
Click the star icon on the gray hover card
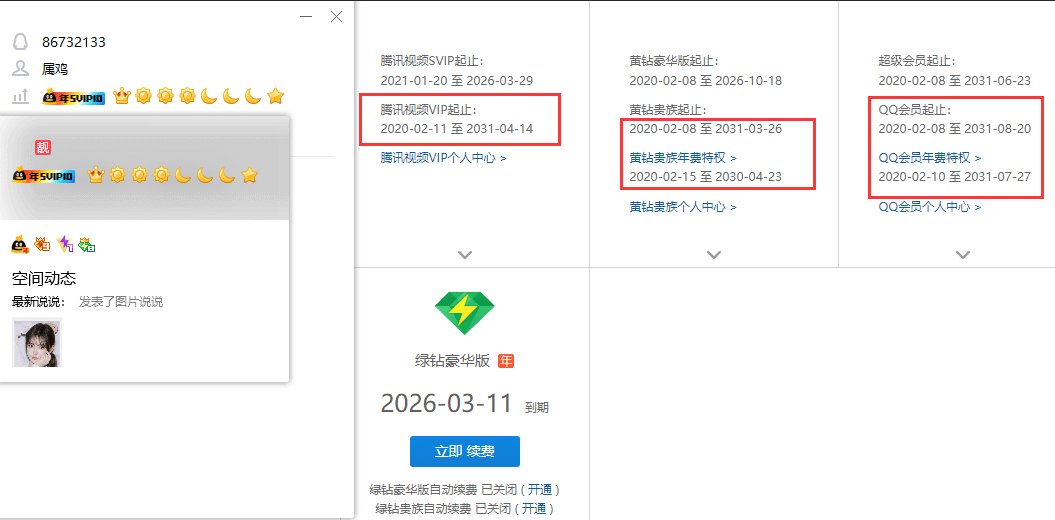click(x=250, y=175)
